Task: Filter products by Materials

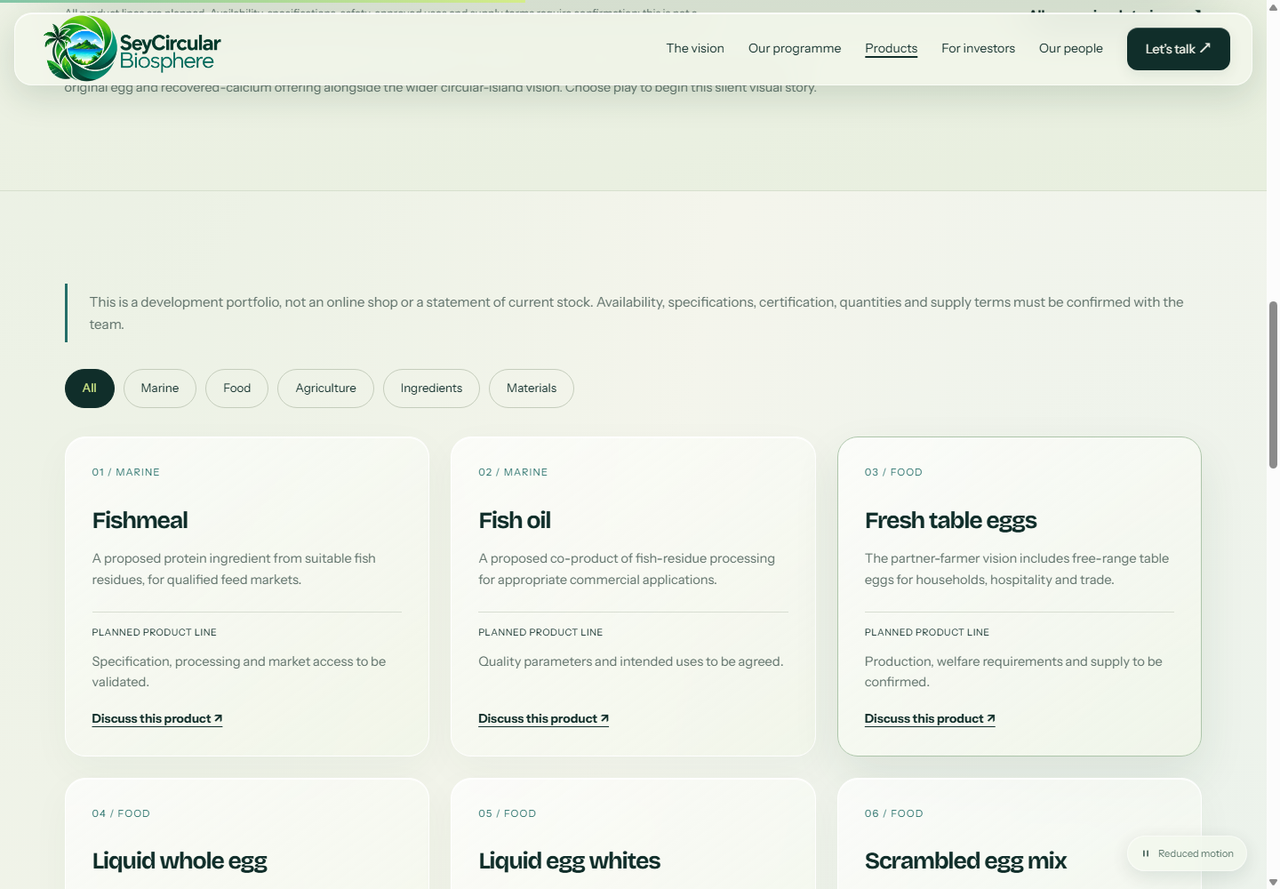Action: click(x=531, y=388)
